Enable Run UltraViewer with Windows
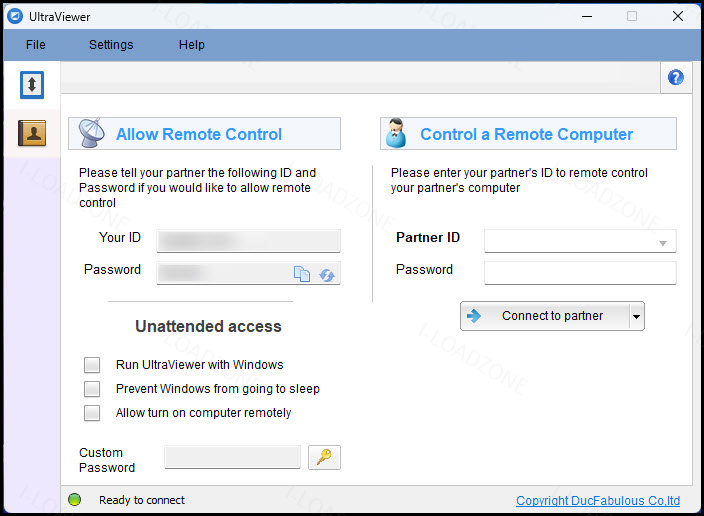This screenshot has height=516, width=704. point(92,365)
